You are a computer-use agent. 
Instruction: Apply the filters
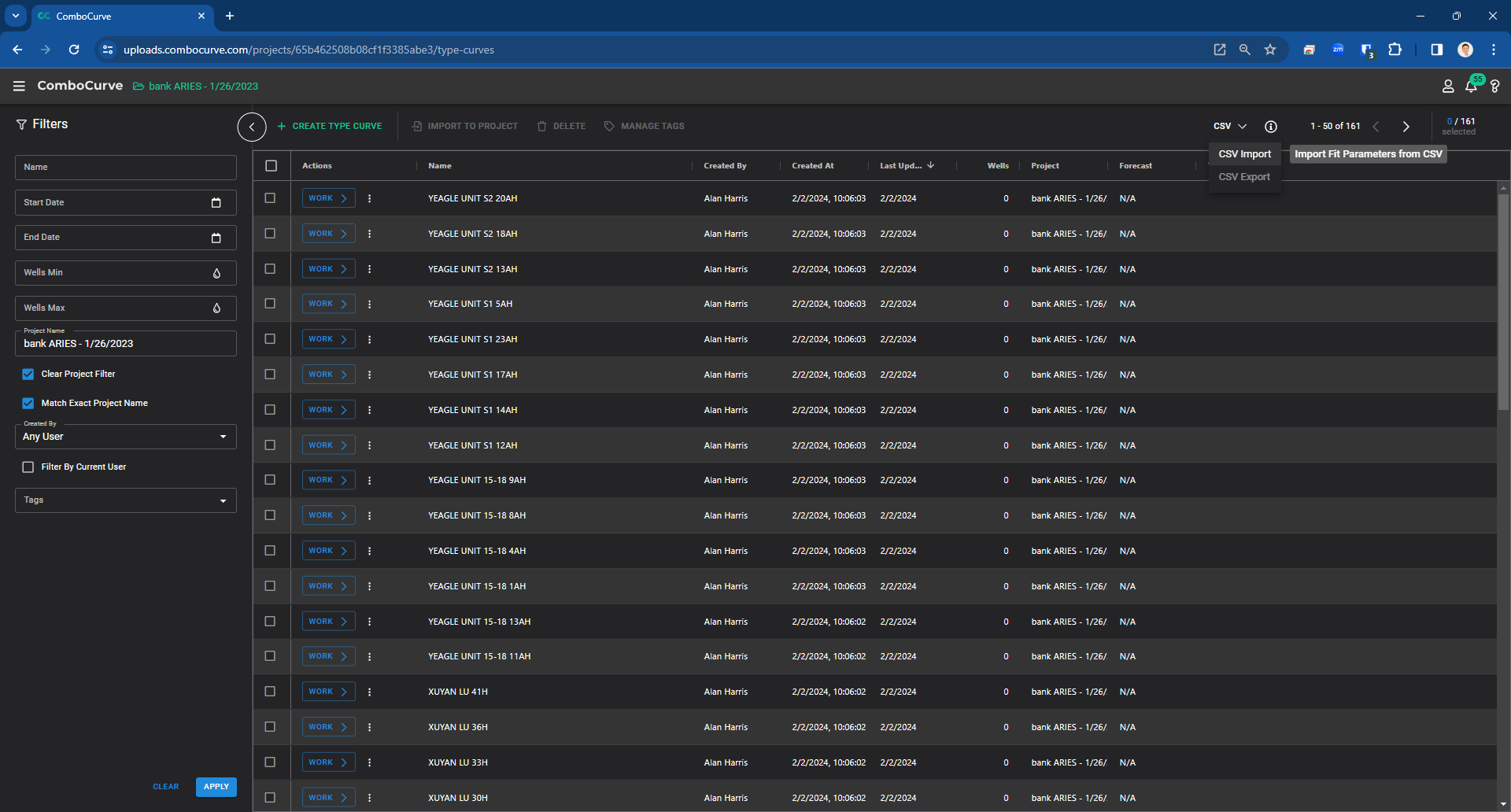(x=216, y=787)
